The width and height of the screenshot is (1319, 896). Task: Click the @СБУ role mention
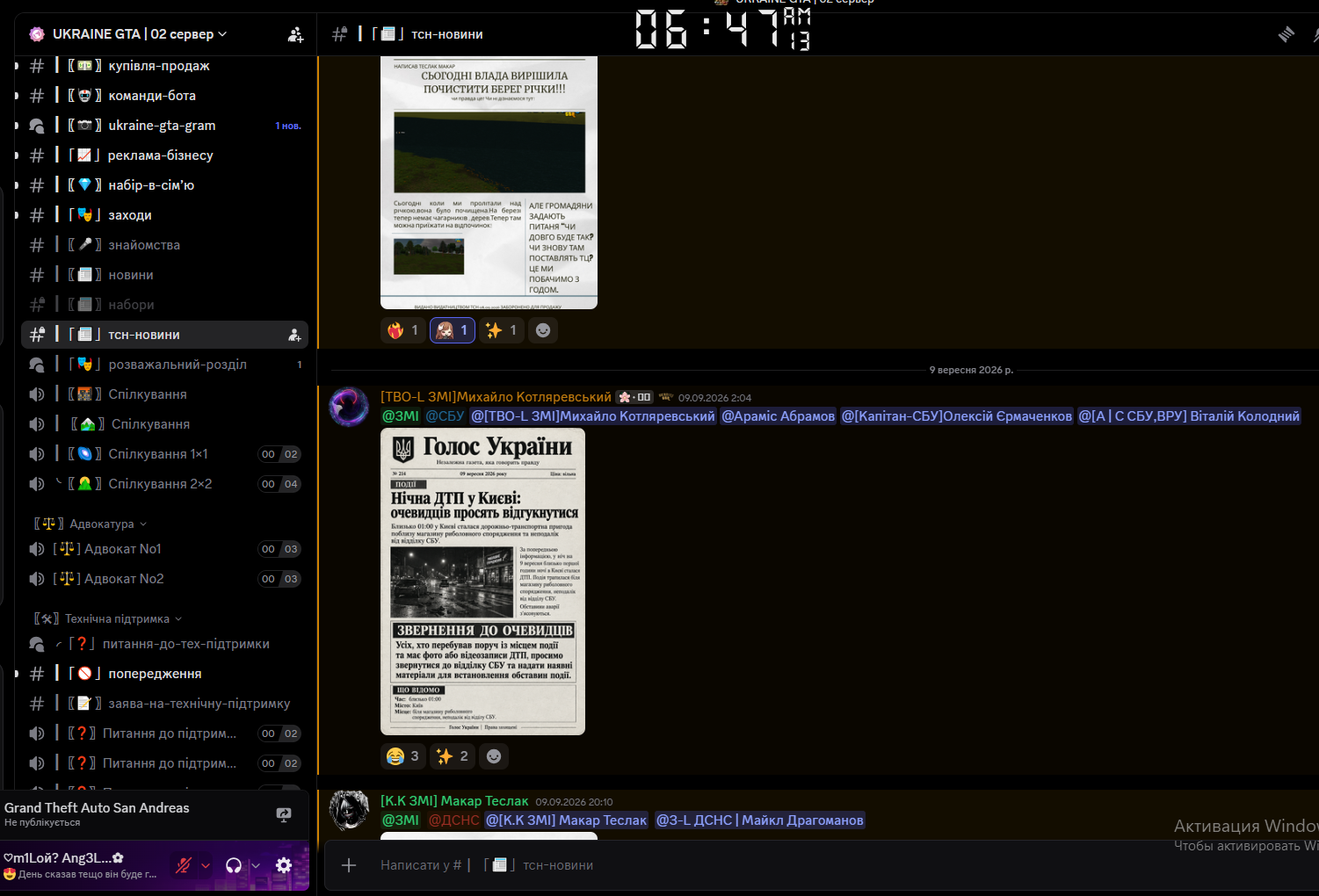coord(445,416)
